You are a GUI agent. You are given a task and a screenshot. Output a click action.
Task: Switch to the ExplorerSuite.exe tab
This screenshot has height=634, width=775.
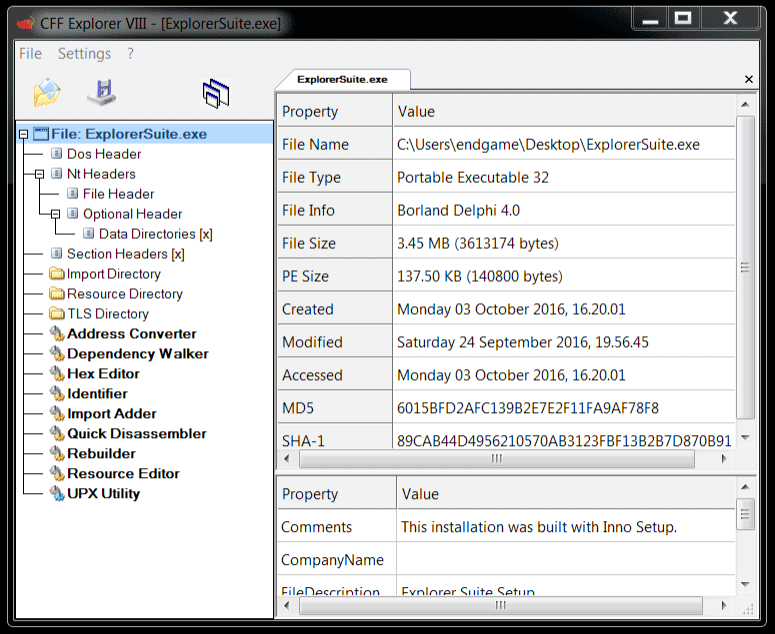342,79
